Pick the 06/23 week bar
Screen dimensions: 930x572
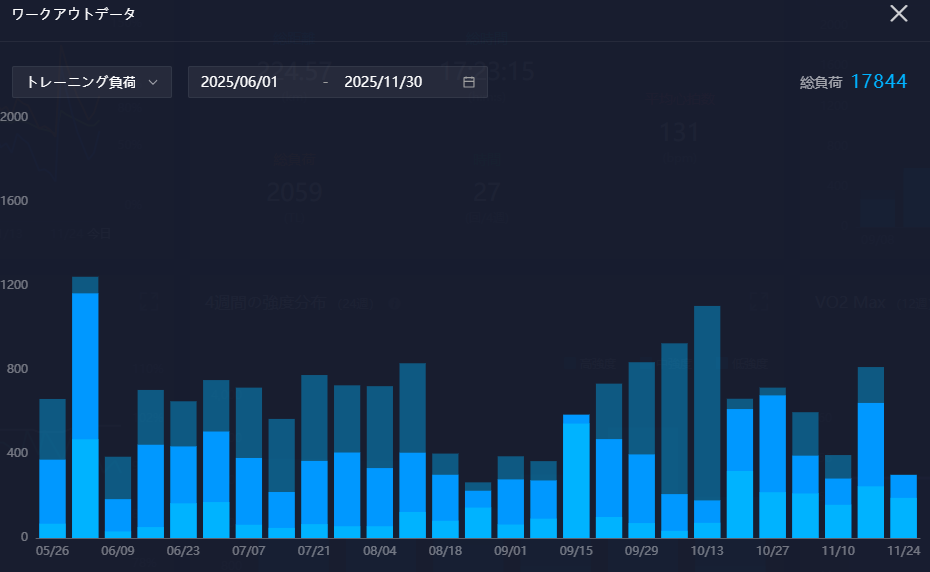coord(183,470)
